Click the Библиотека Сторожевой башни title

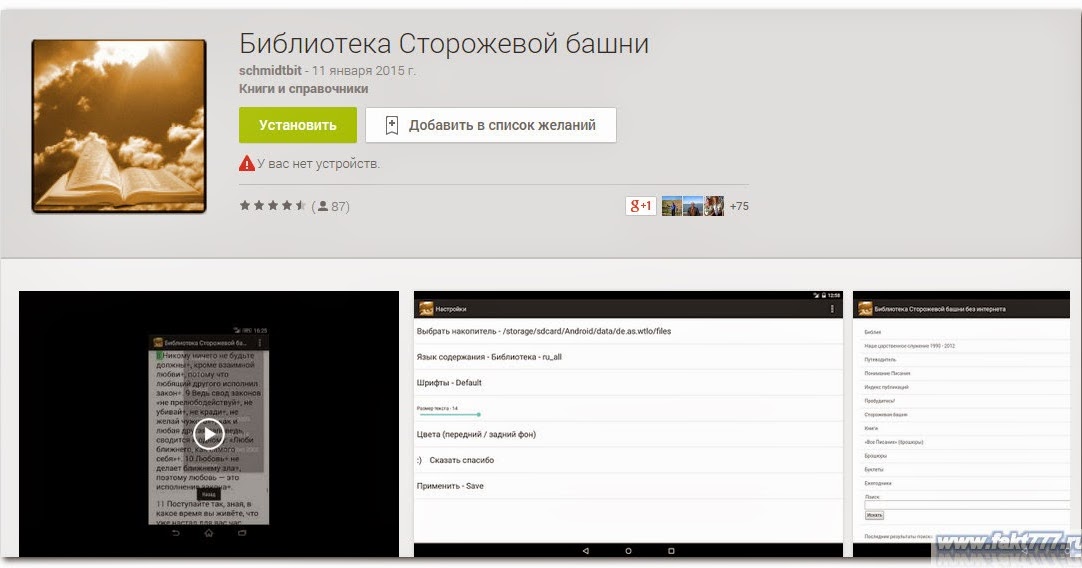[444, 43]
